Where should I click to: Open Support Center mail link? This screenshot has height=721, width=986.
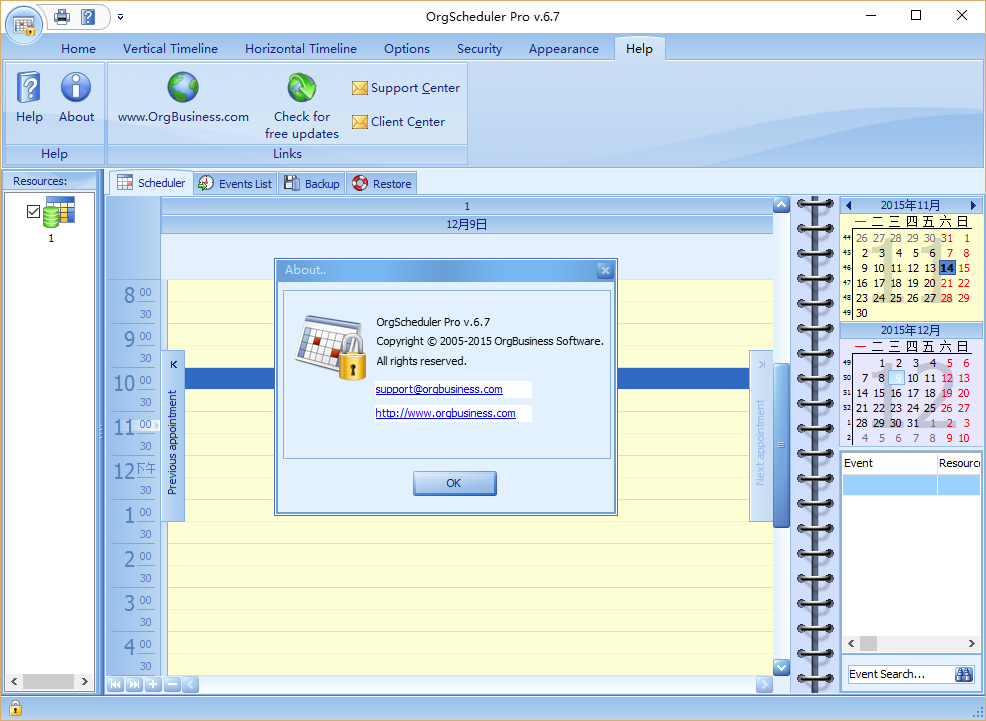pos(406,88)
